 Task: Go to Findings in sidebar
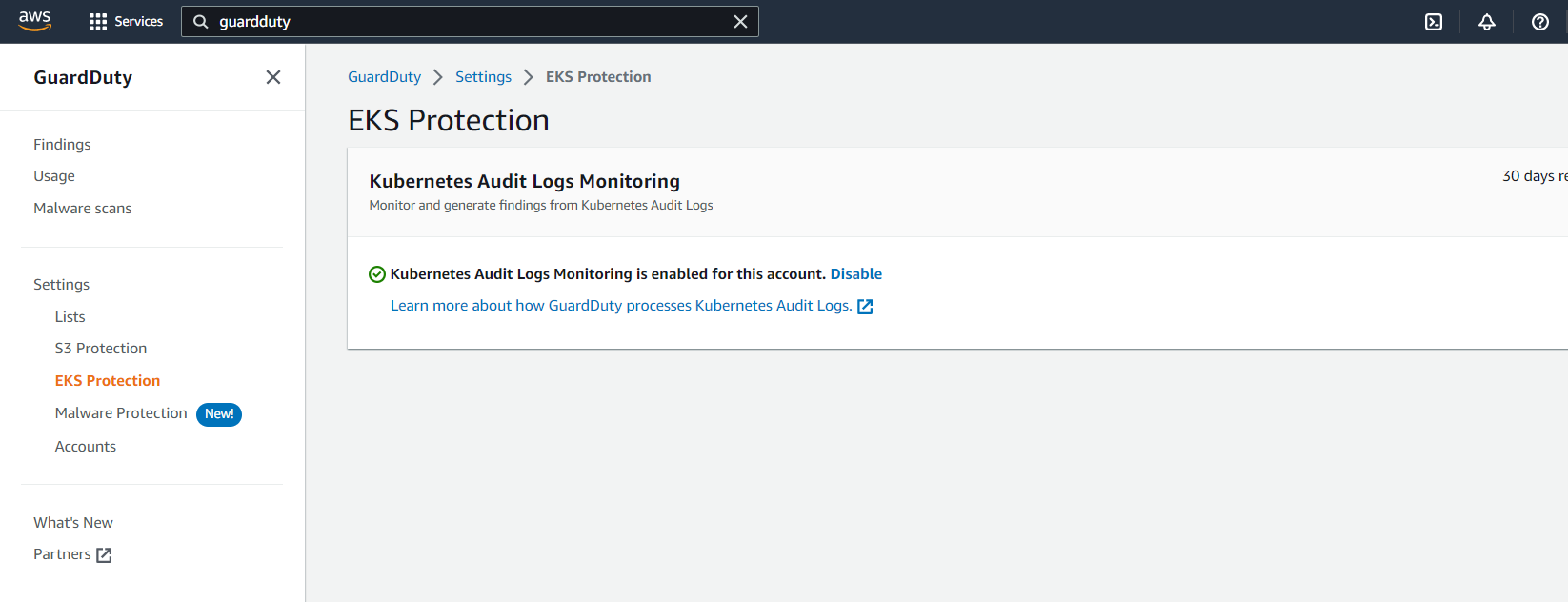62,144
